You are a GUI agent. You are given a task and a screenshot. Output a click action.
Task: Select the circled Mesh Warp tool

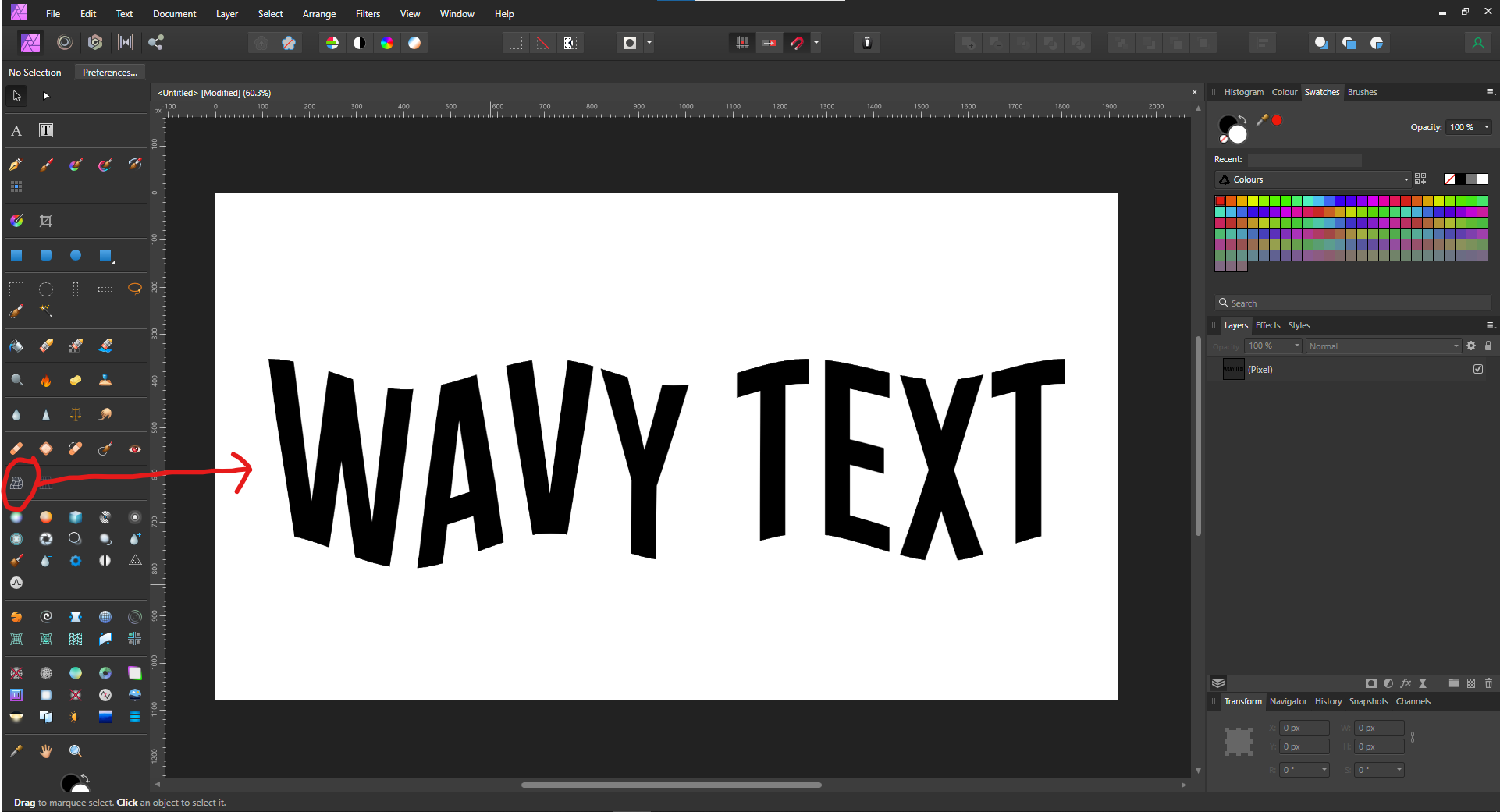[16, 484]
